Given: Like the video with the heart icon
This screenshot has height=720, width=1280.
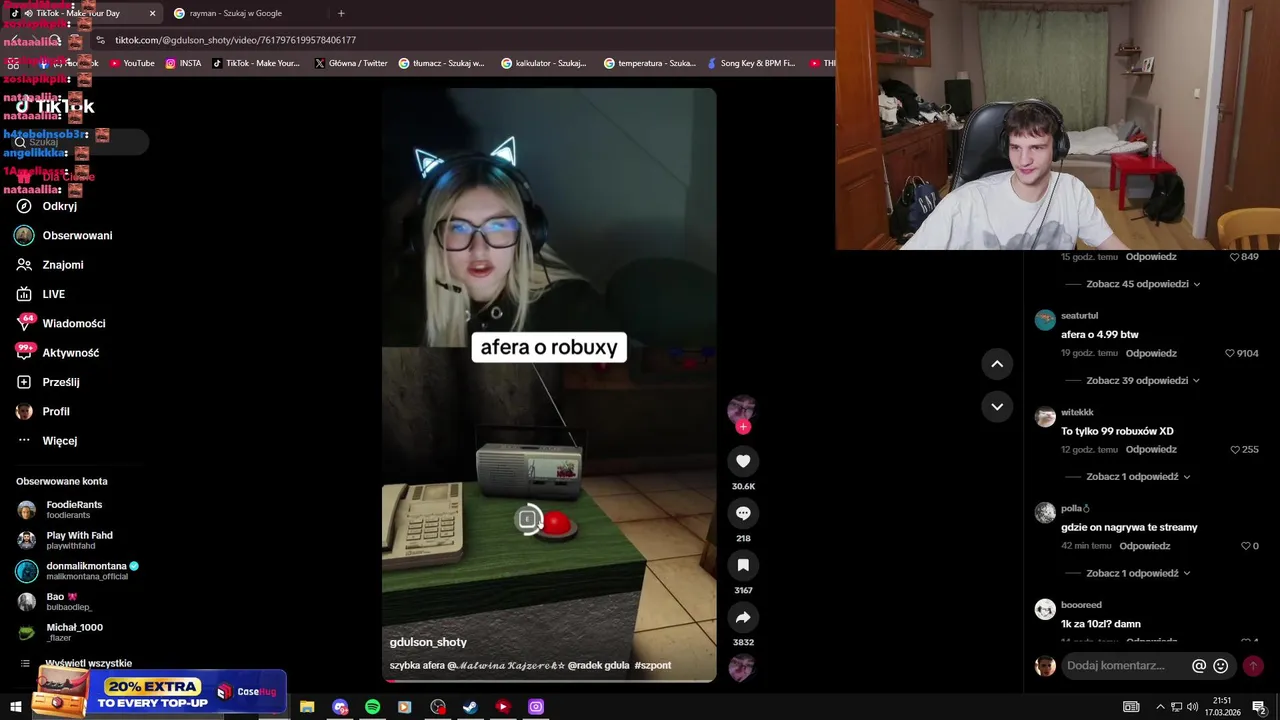Looking at the screenshot, I should click(x=743, y=461).
